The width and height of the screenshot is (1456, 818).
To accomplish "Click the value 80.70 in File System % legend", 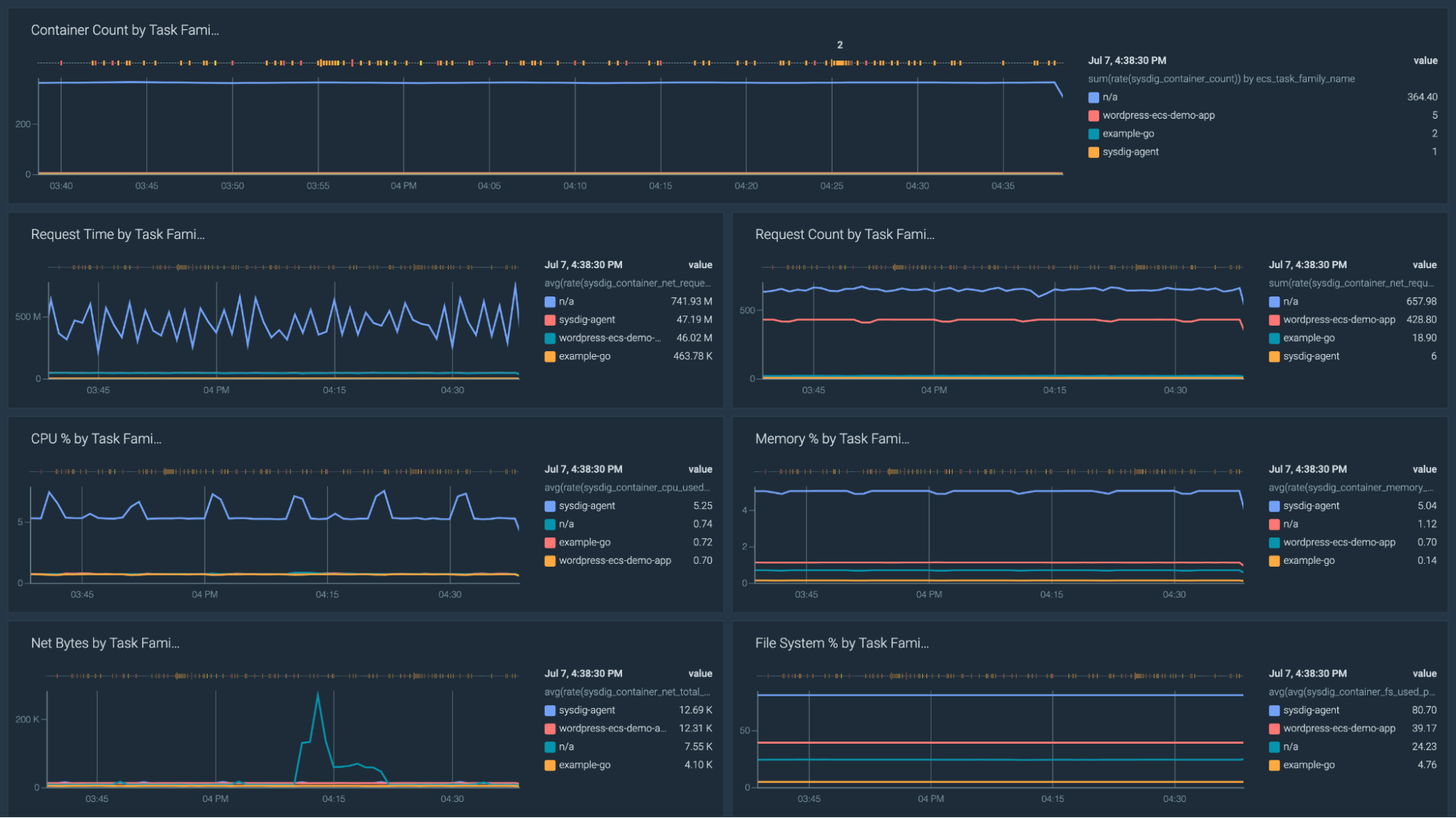I will click(x=1424, y=710).
